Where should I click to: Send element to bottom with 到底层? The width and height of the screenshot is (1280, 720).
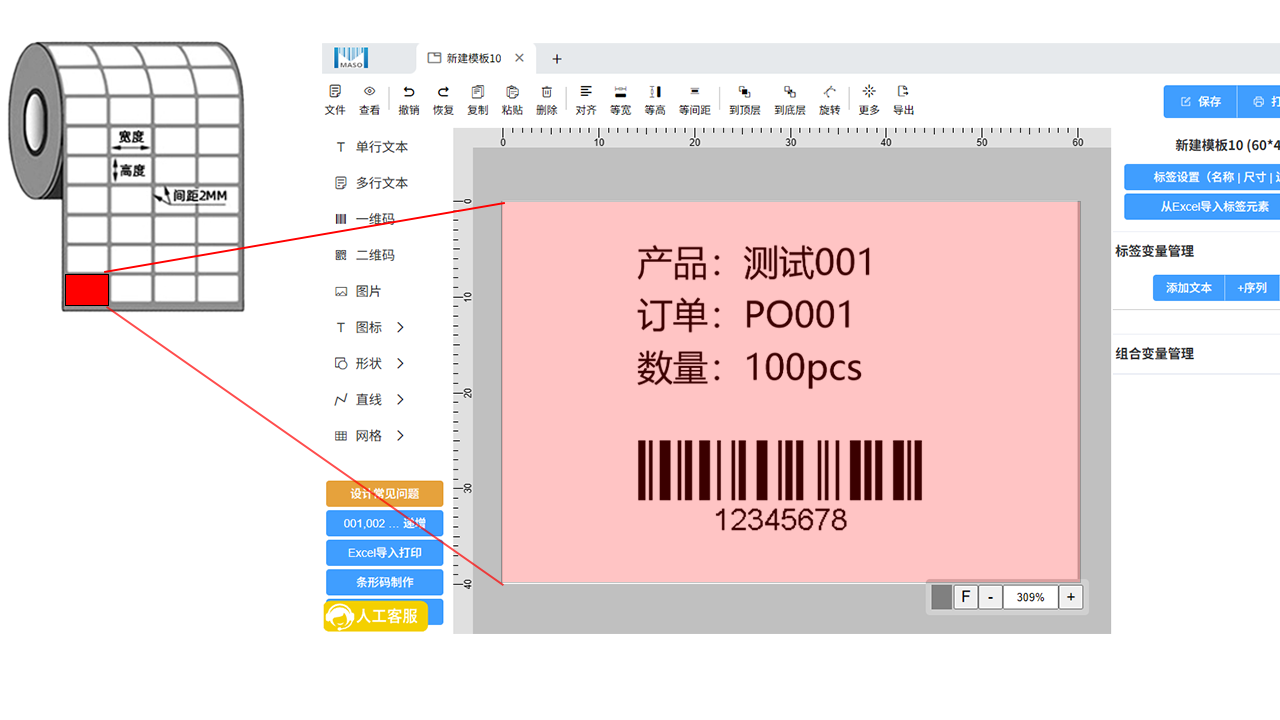click(790, 99)
